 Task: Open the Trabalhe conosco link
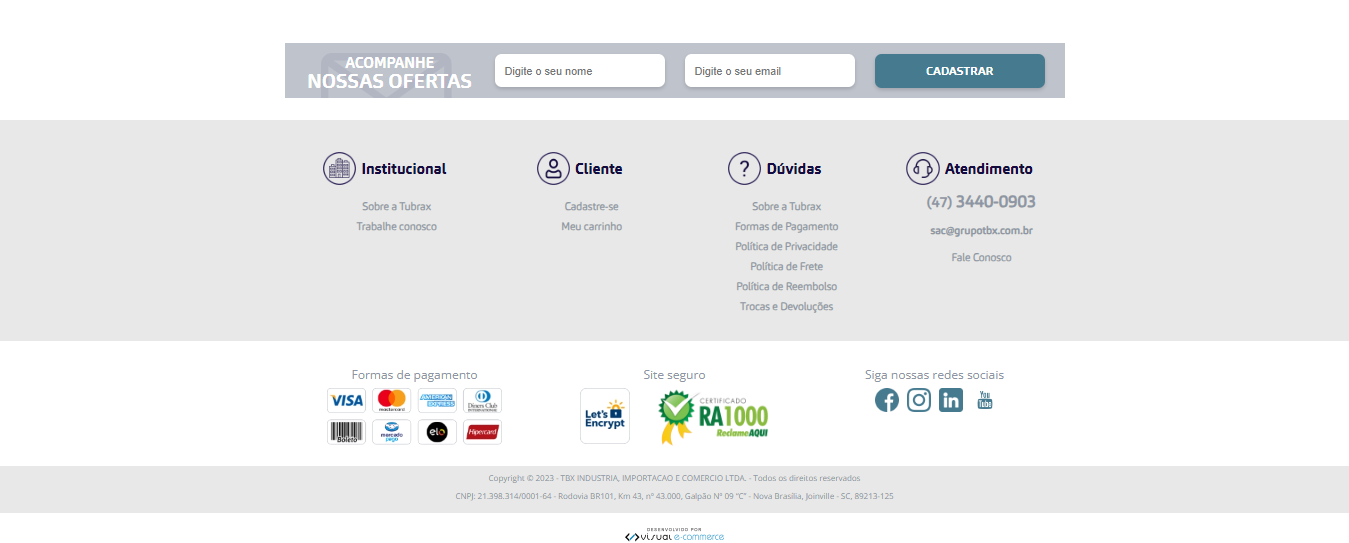[x=397, y=227]
